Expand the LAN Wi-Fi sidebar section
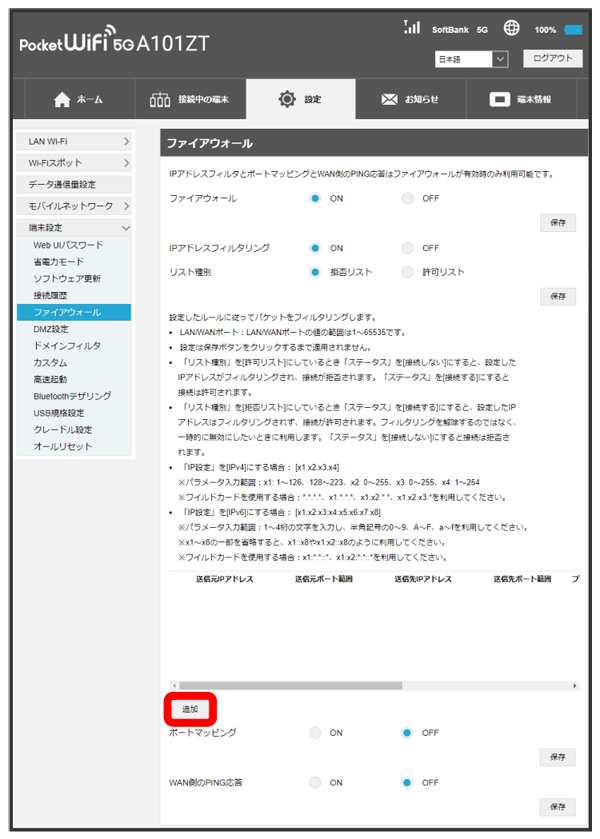The image size is (600, 839). pos(75,142)
